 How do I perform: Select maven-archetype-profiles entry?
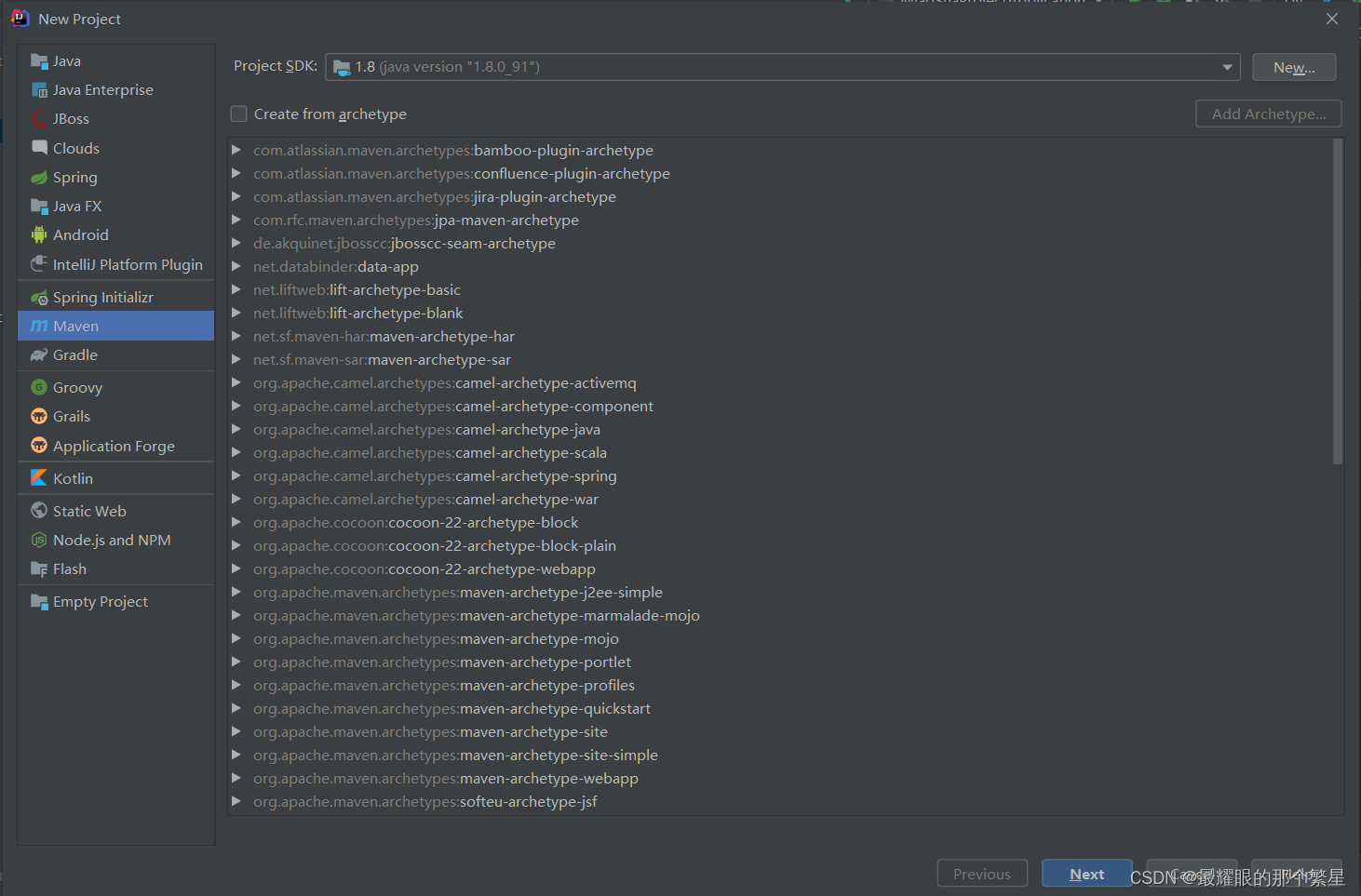tap(444, 685)
